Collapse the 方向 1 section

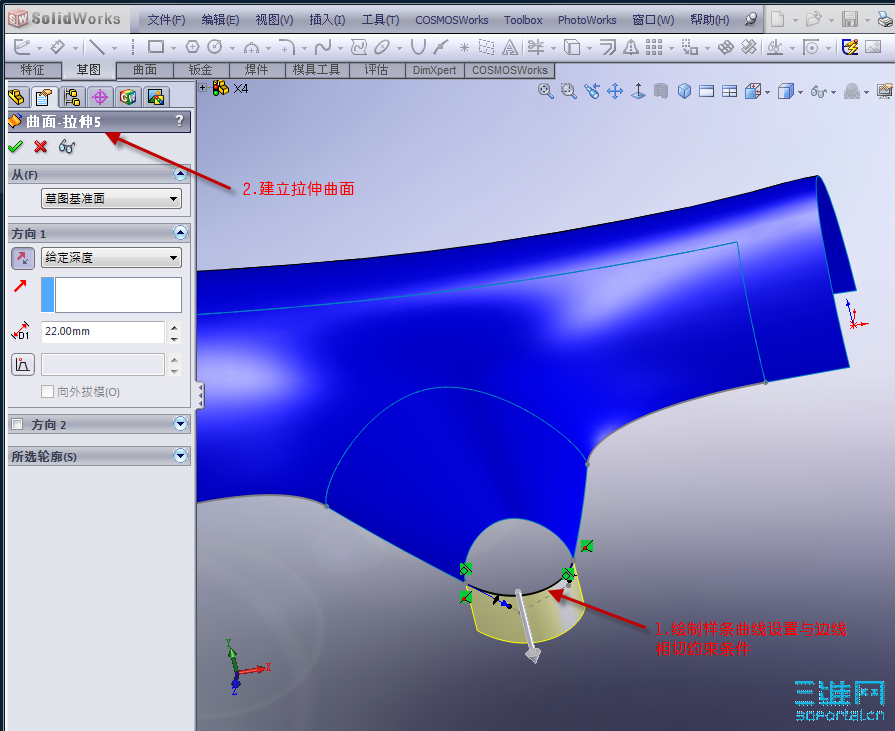[180, 232]
